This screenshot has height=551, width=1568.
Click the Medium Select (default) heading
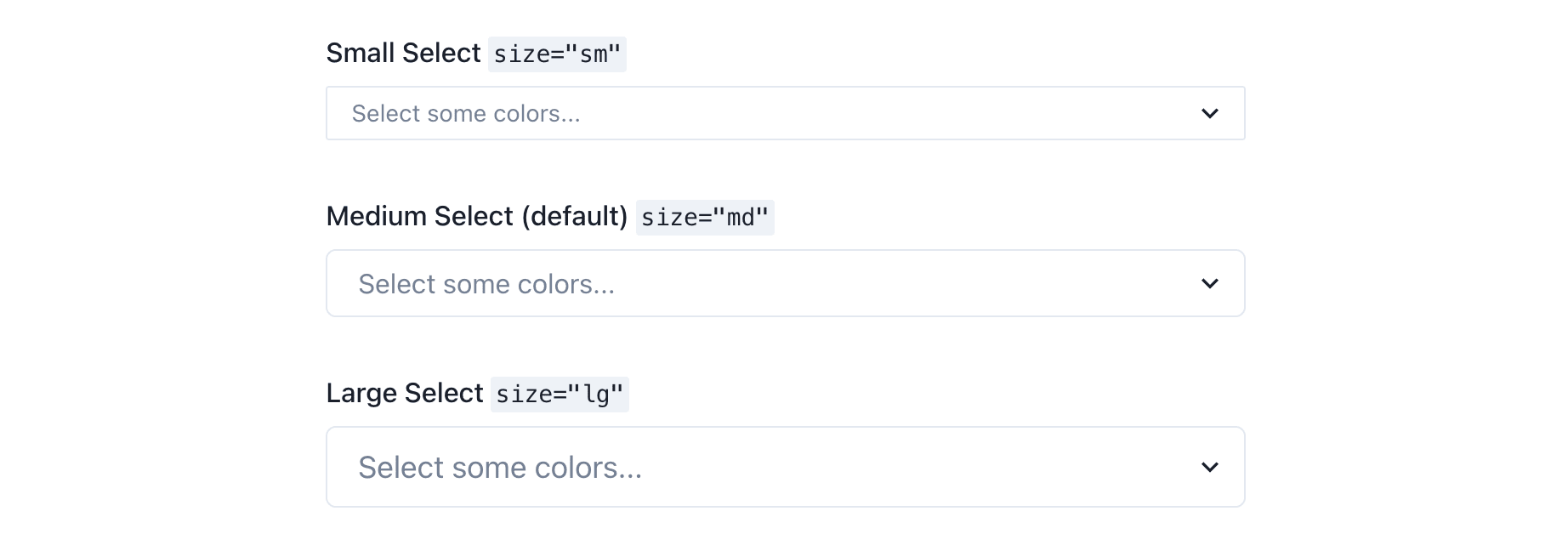(476, 217)
